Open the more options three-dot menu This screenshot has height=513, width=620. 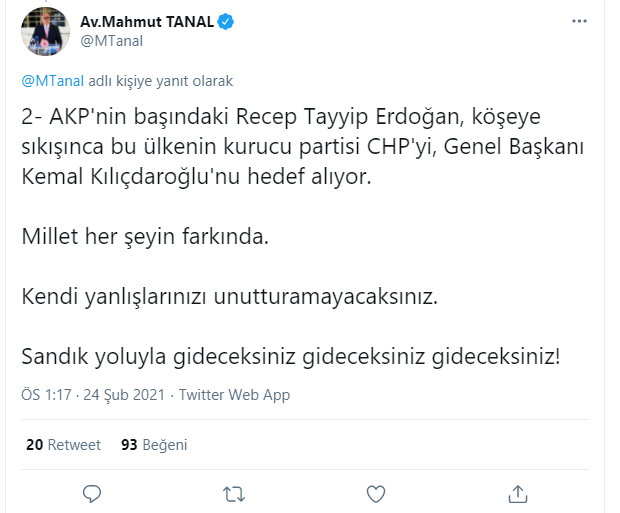tap(579, 20)
